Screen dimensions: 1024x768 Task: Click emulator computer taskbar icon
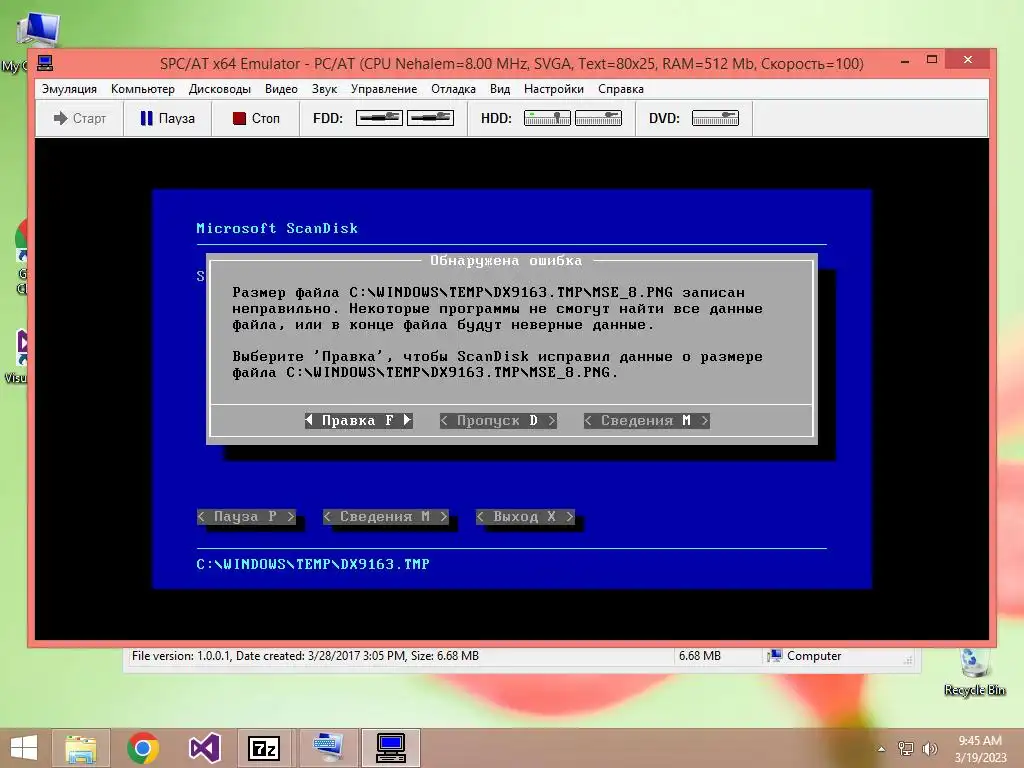[x=391, y=748]
